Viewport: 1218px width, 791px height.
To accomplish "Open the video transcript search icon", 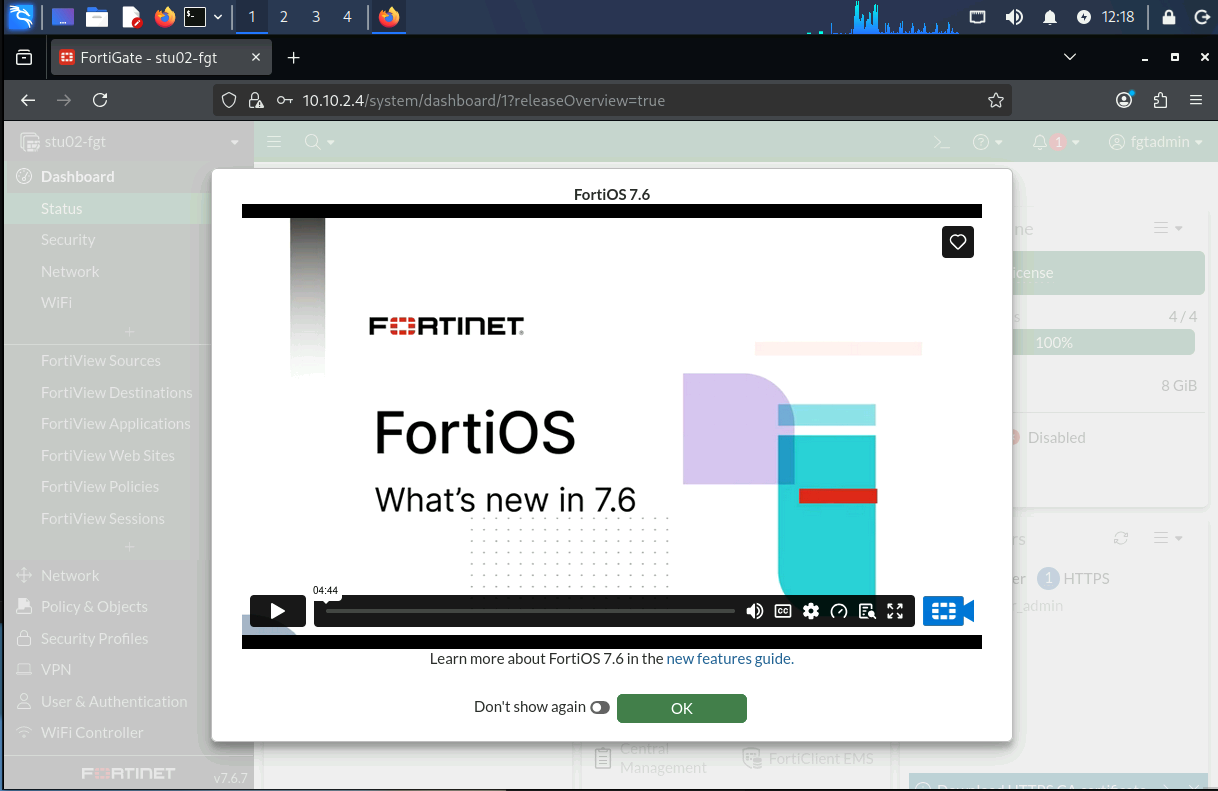I will (867, 611).
